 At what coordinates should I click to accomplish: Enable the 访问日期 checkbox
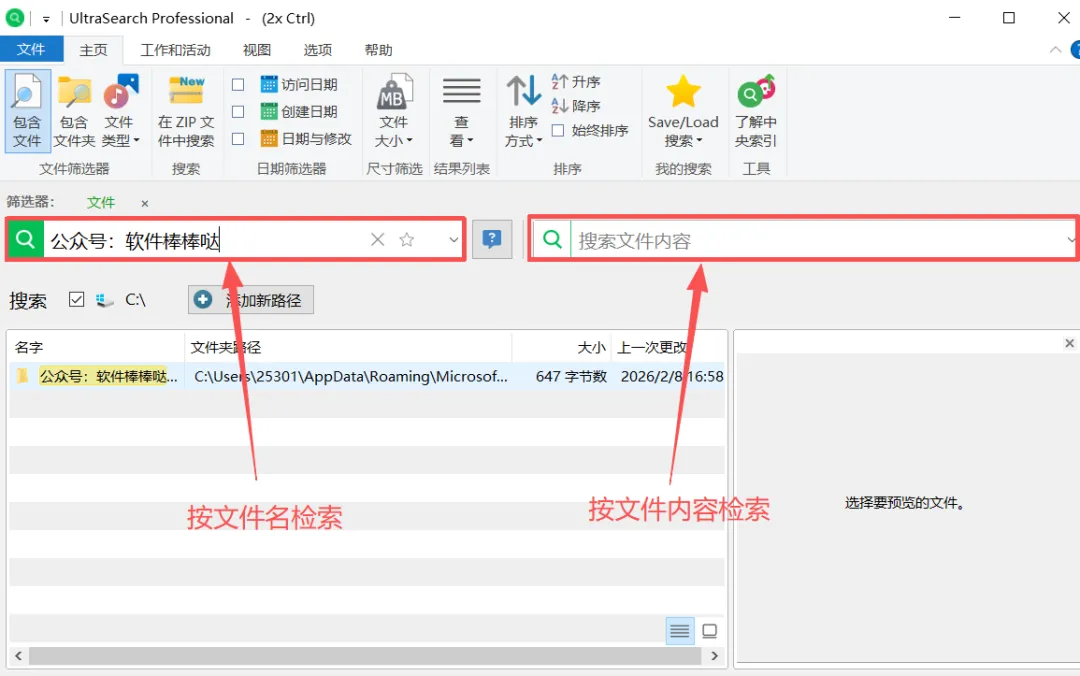click(x=238, y=85)
